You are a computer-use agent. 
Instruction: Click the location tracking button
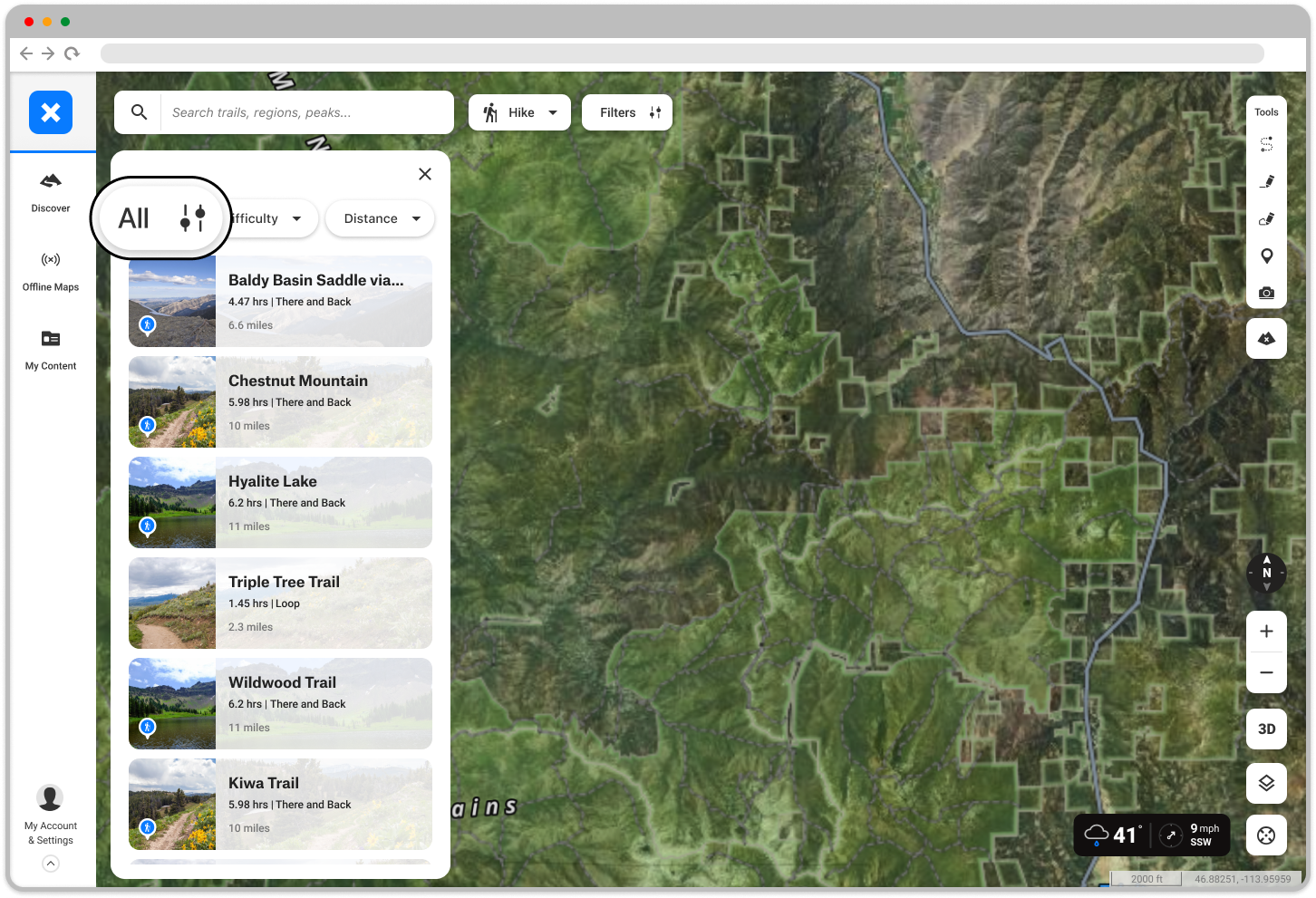(x=1266, y=835)
